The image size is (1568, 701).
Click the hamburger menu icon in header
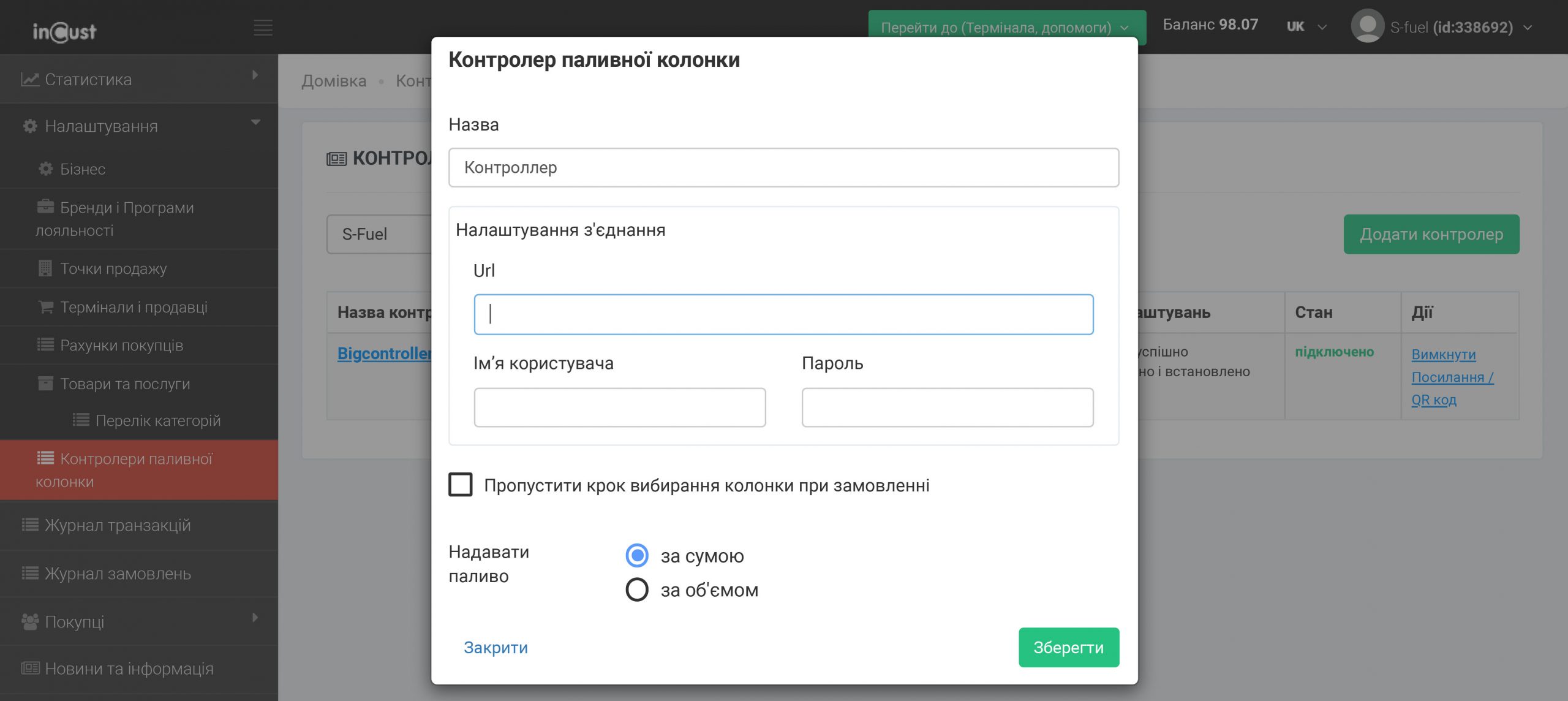point(263,28)
